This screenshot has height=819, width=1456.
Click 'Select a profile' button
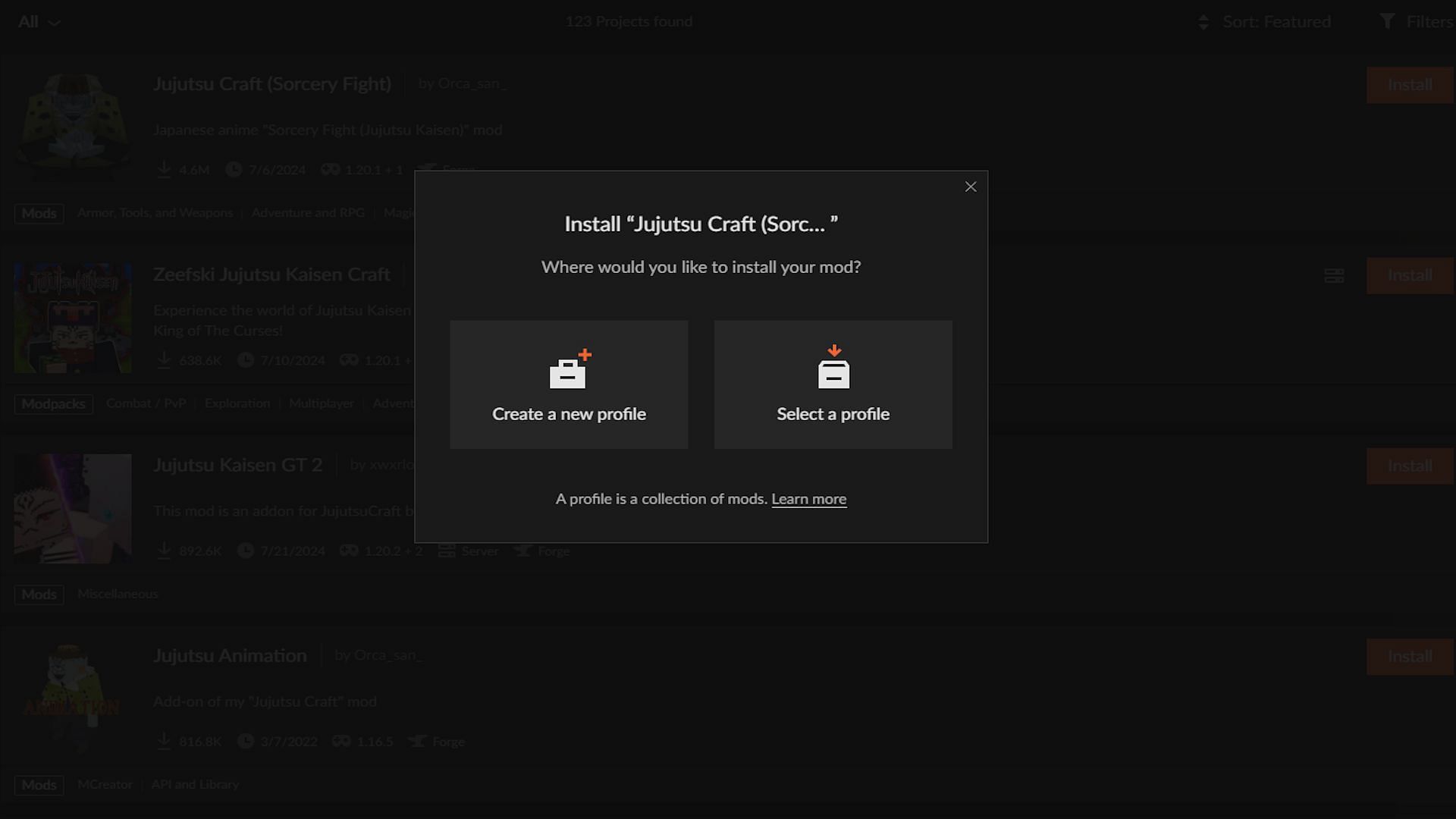(x=833, y=384)
